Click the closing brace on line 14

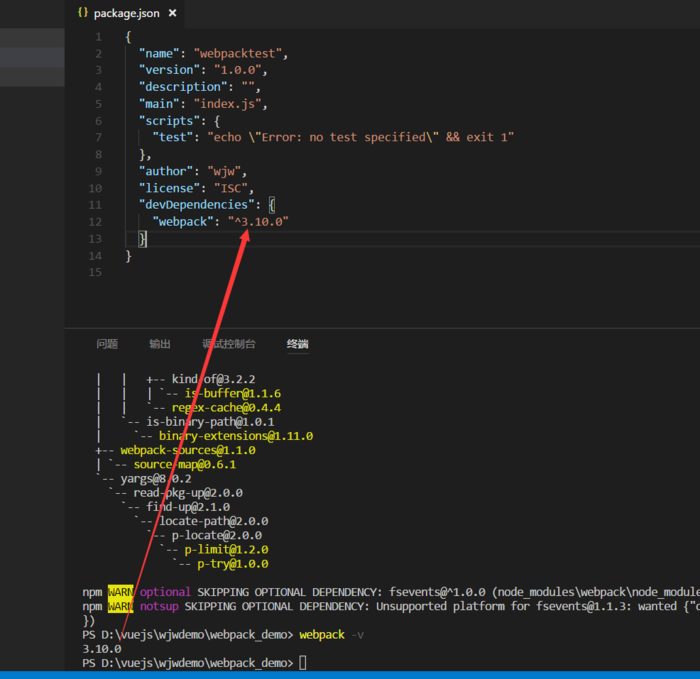129,256
